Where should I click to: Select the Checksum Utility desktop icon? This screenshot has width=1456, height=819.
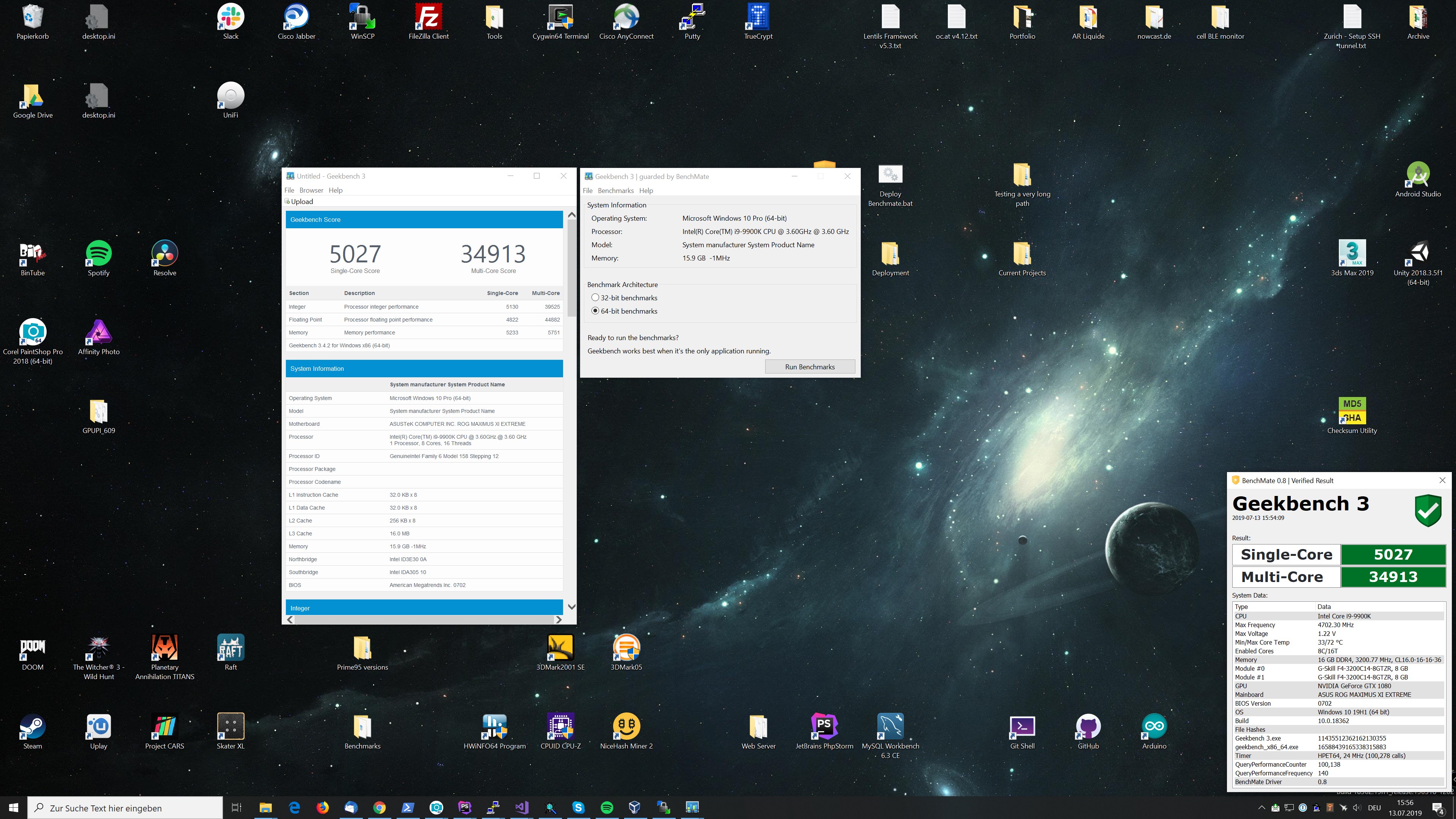tap(1352, 417)
